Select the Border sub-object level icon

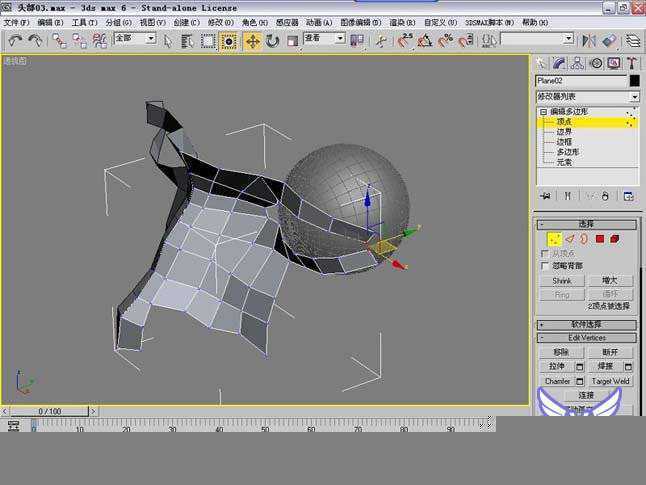point(584,239)
